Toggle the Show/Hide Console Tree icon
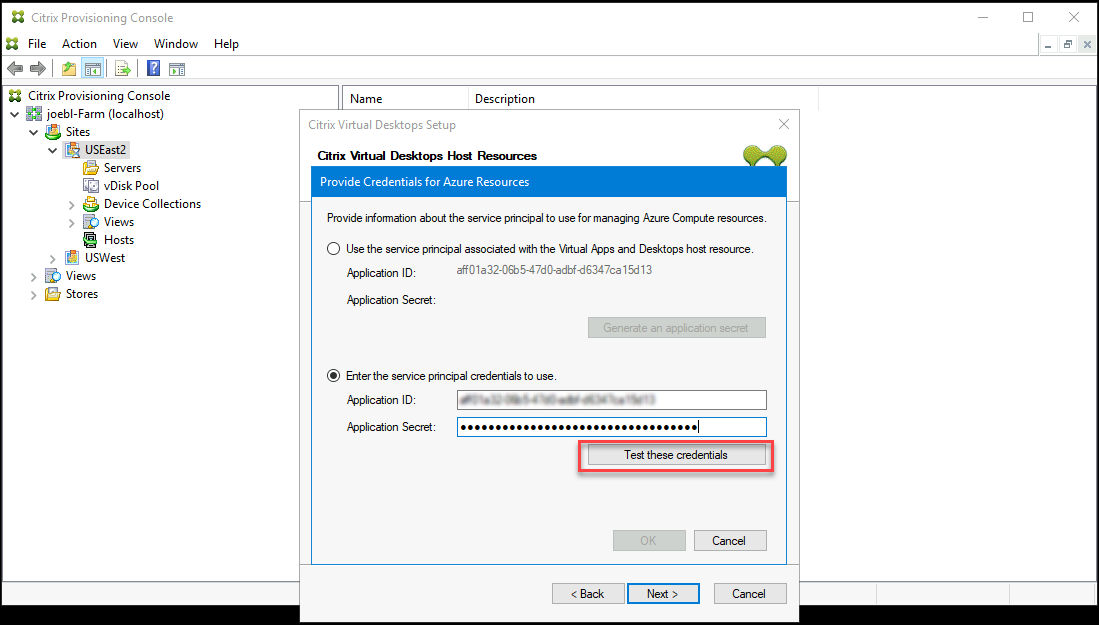Viewport: 1099px width, 625px height. [x=92, y=68]
